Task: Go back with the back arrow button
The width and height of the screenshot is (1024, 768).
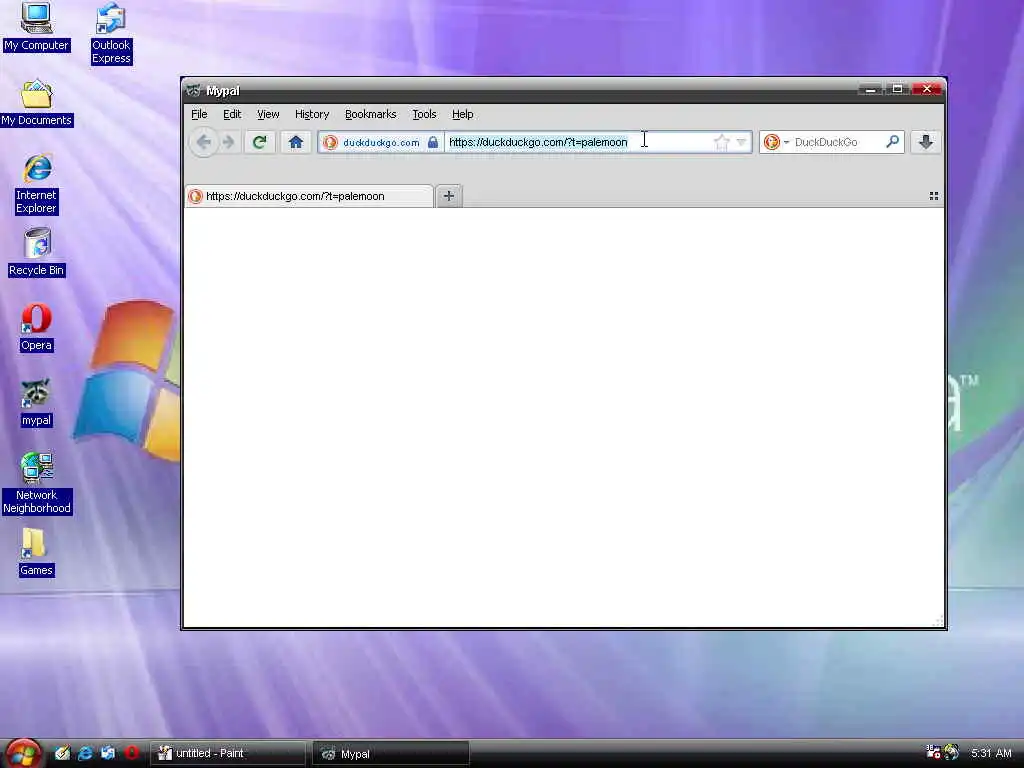Action: [204, 142]
